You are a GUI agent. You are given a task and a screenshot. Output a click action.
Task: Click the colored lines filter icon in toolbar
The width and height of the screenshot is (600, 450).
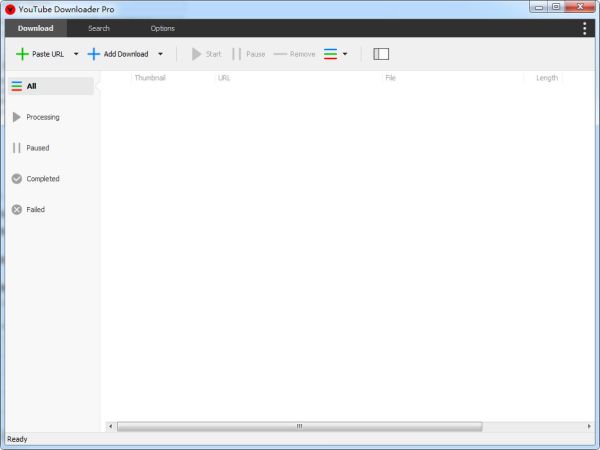(330, 54)
